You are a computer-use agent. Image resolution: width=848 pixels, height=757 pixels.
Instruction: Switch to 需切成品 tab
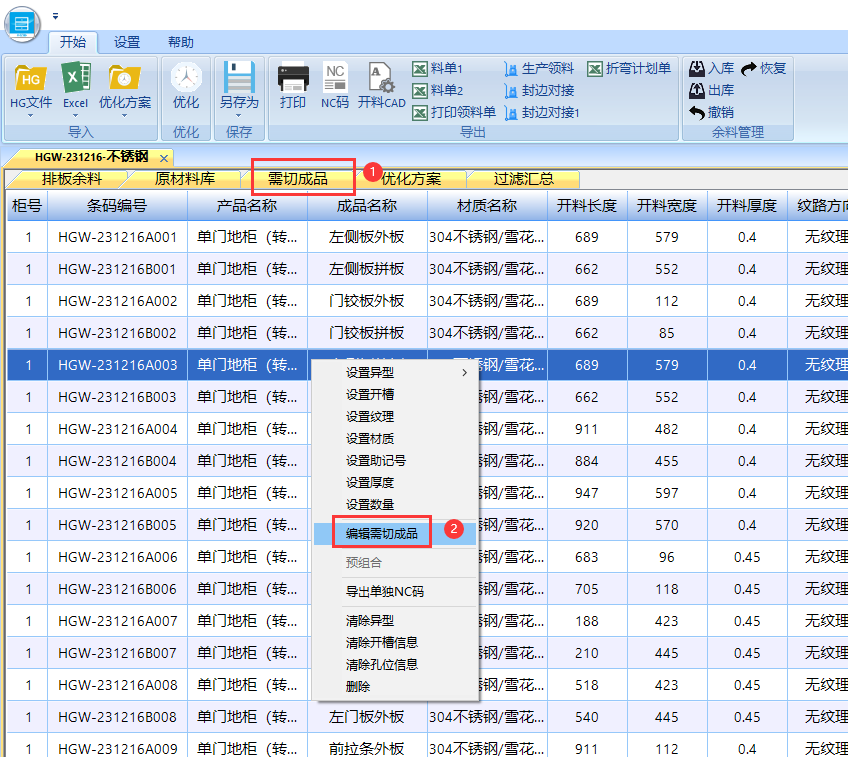[x=298, y=178]
